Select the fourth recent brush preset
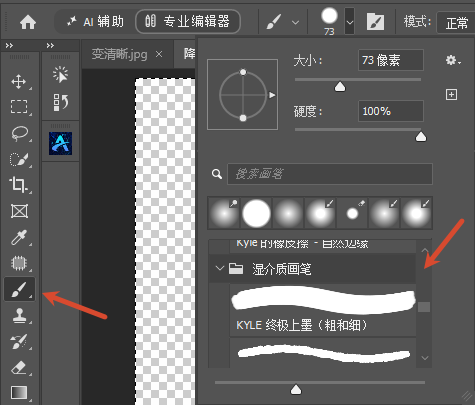 click(320, 213)
